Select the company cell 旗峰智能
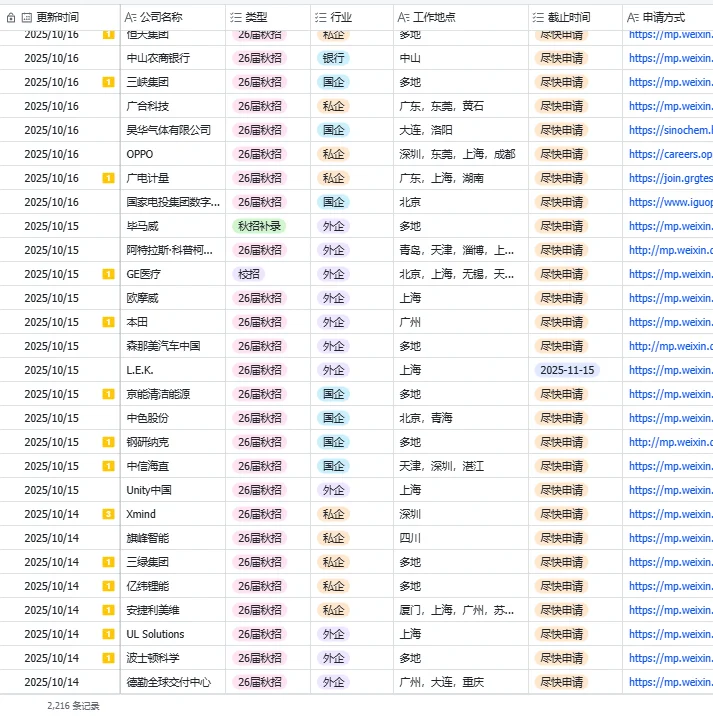This screenshot has width=713, height=716. pyautogui.click(x=173, y=538)
